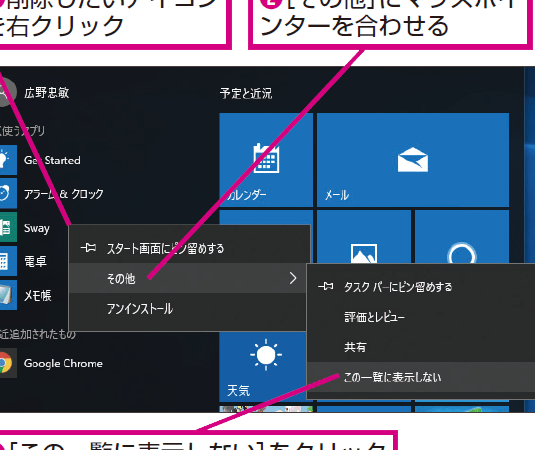
Task: Click the Google Chrome name text
Action: click(63, 363)
